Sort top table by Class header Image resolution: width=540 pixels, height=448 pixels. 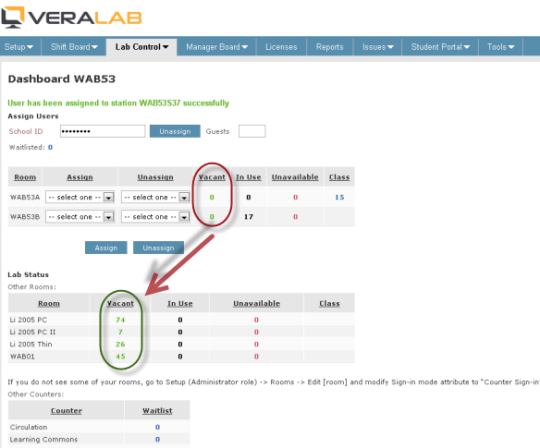pyautogui.click(x=339, y=177)
